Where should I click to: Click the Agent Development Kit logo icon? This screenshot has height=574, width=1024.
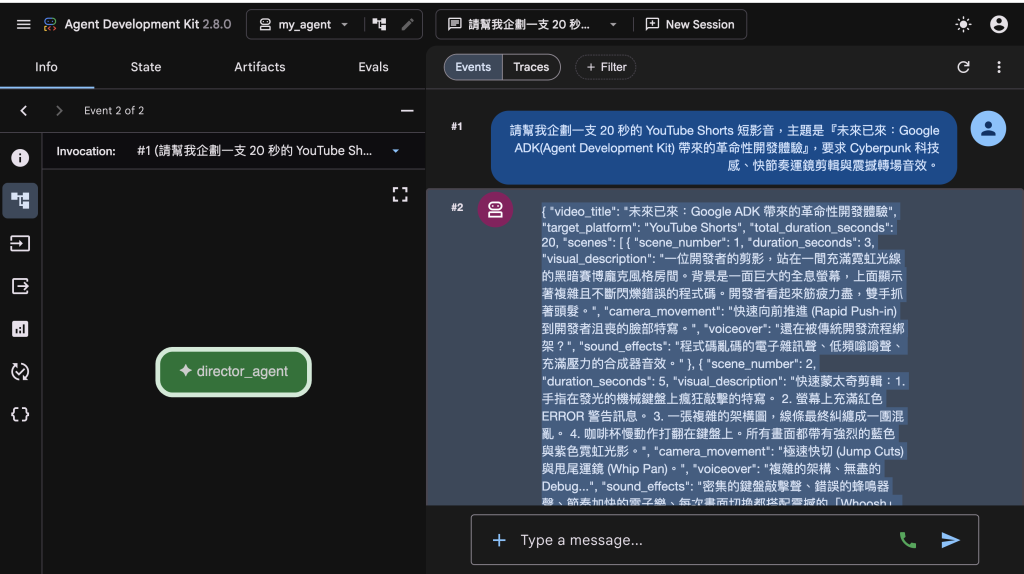click(x=50, y=25)
